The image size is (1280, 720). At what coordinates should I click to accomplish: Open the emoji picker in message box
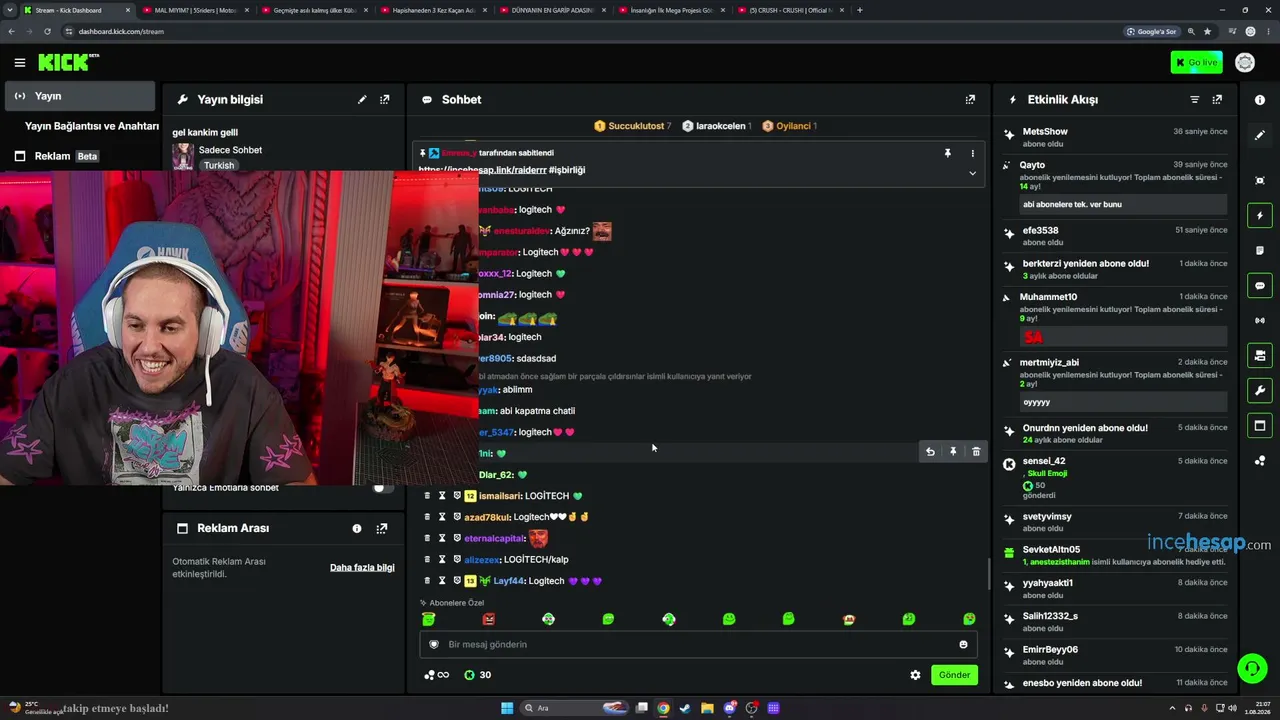point(963,645)
